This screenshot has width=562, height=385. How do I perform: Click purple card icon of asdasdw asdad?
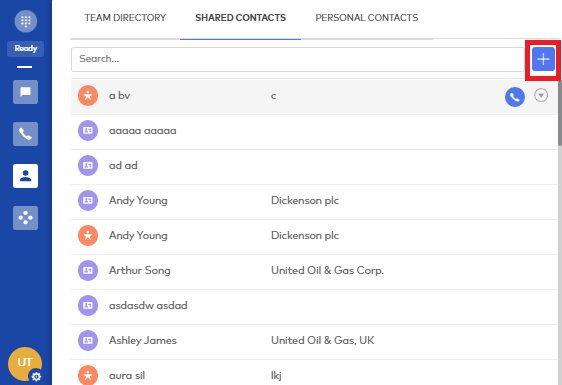click(x=88, y=305)
